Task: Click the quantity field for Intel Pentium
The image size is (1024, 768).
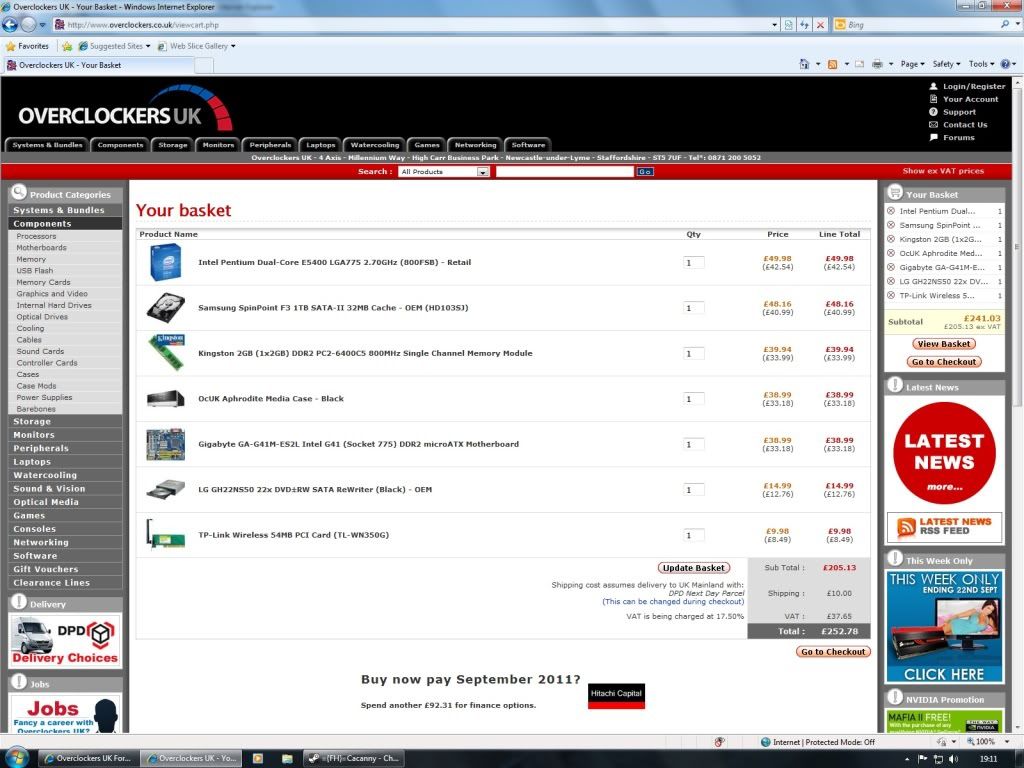Action: (694, 262)
